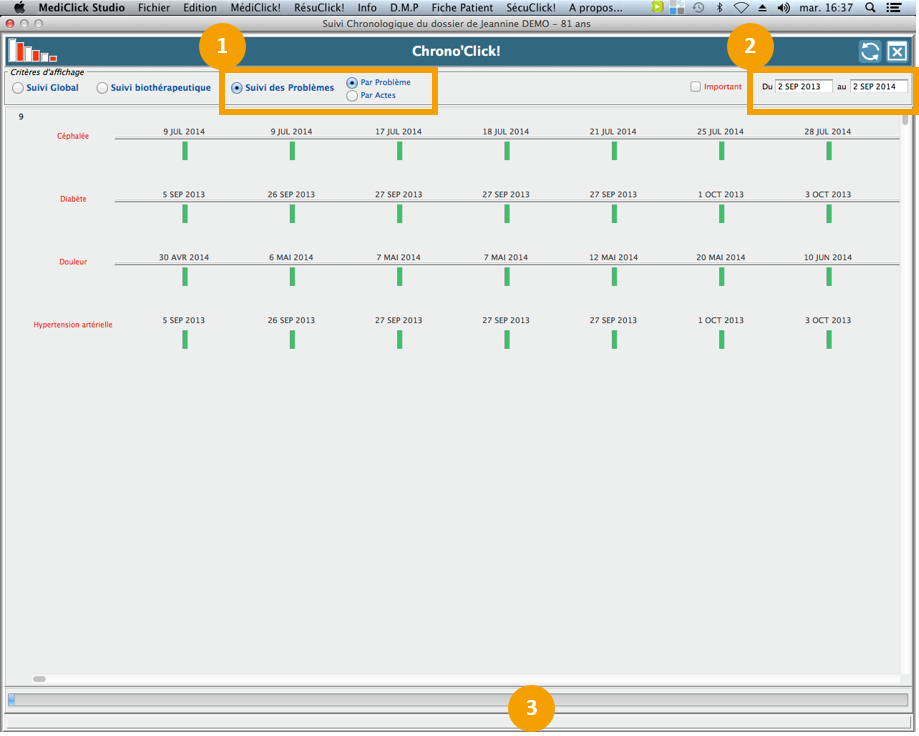919x736 pixels.
Task: Select the Suivi biothérapeutique option
Action: 102,88
